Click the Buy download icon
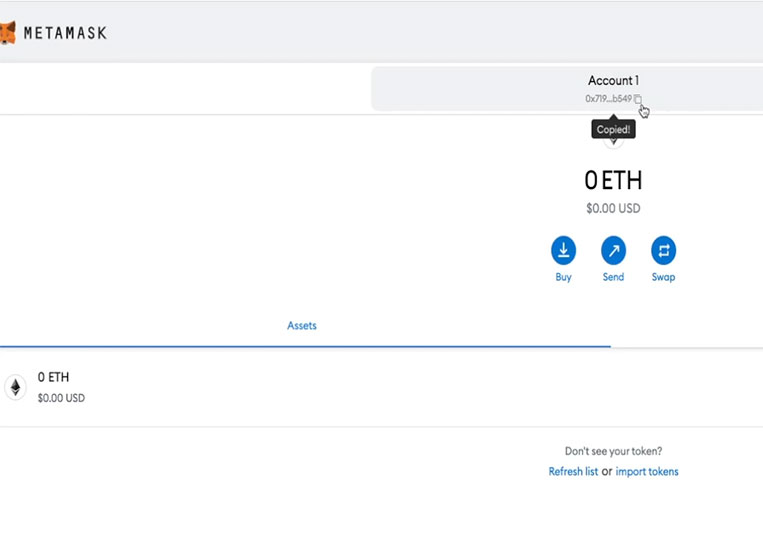This screenshot has width=763, height=541. [x=563, y=250]
